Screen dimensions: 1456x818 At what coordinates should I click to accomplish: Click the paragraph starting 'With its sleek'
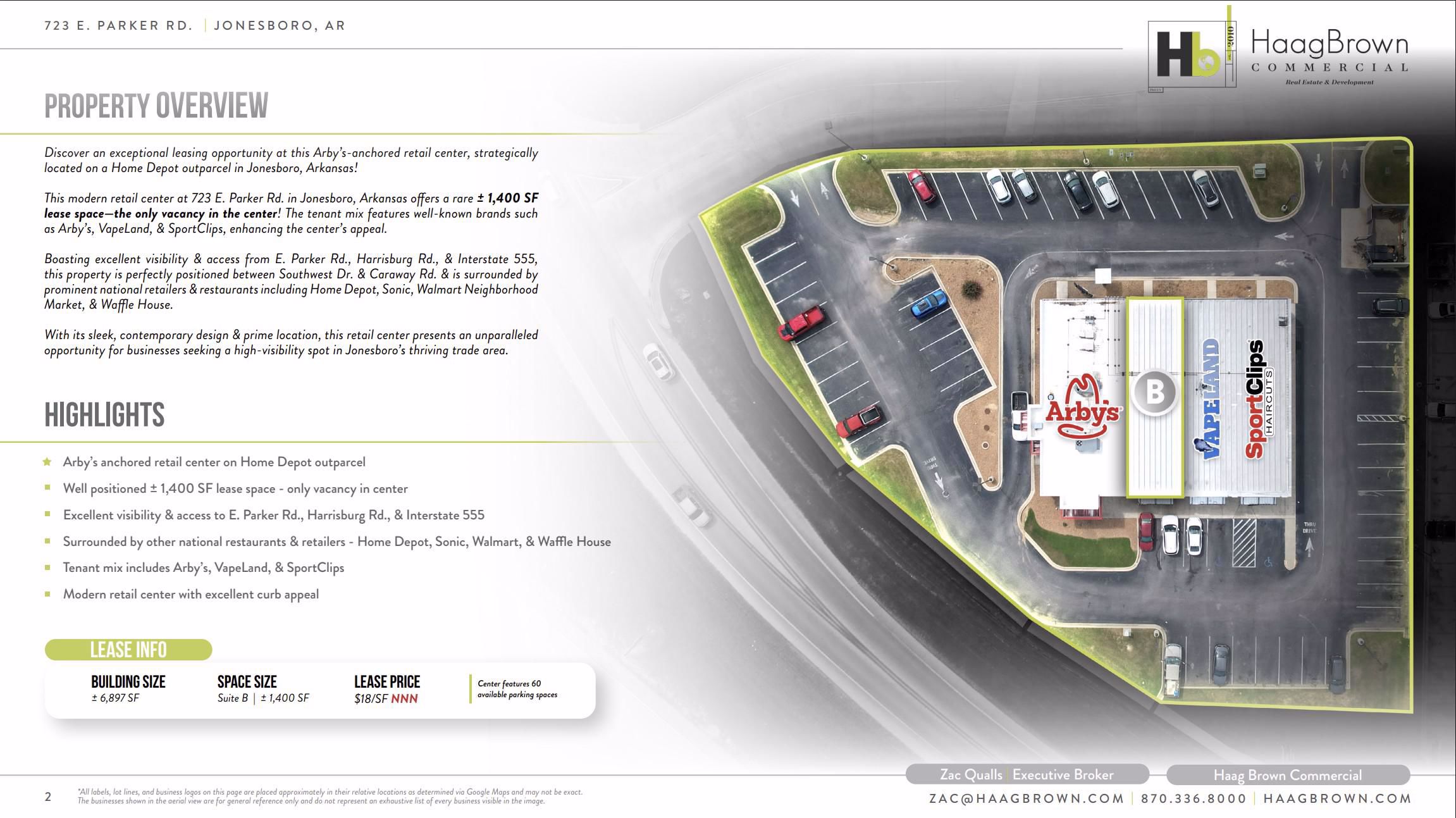point(291,342)
